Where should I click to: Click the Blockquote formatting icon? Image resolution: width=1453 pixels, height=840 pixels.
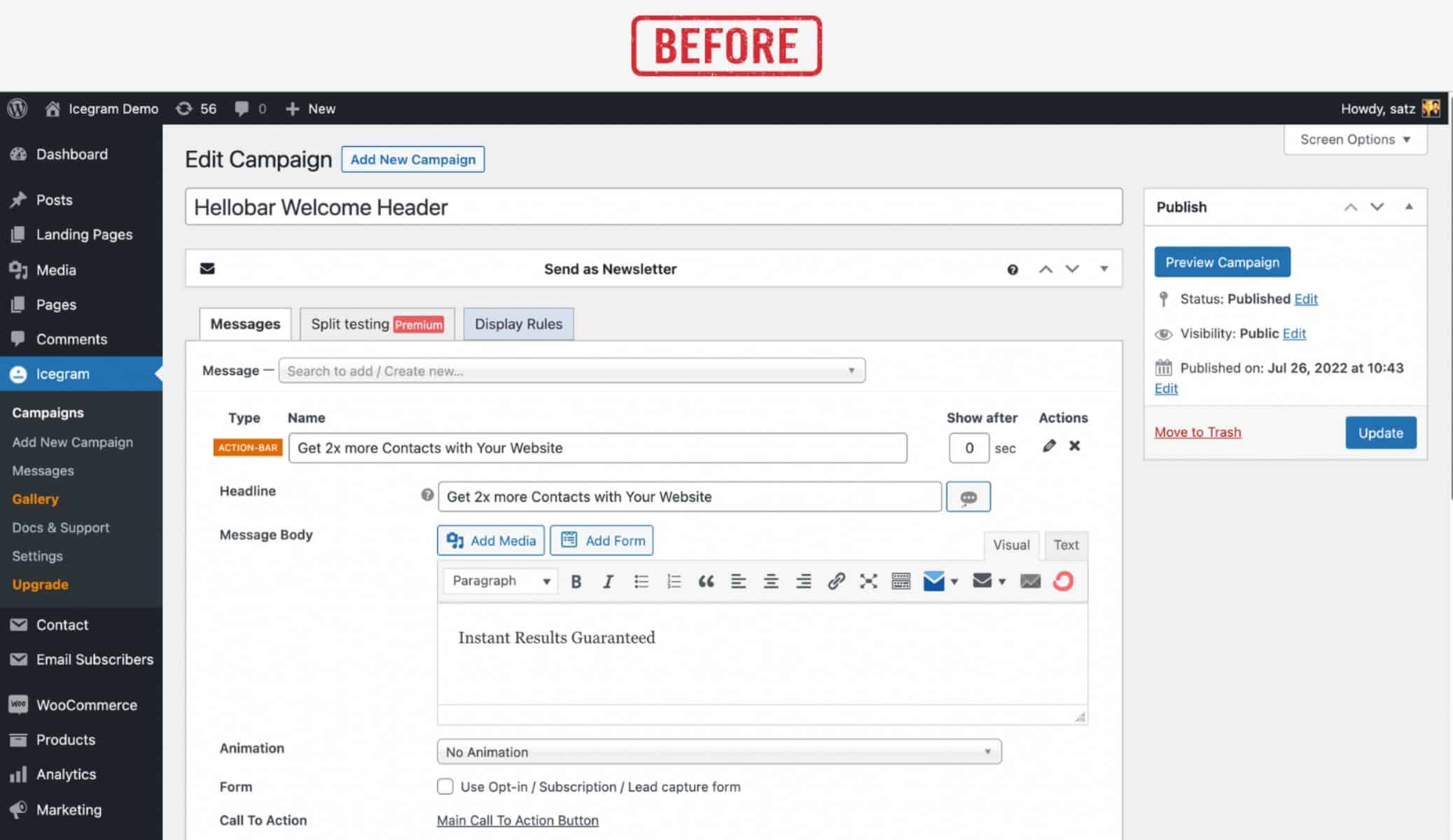pyautogui.click(x=706, y=581)
